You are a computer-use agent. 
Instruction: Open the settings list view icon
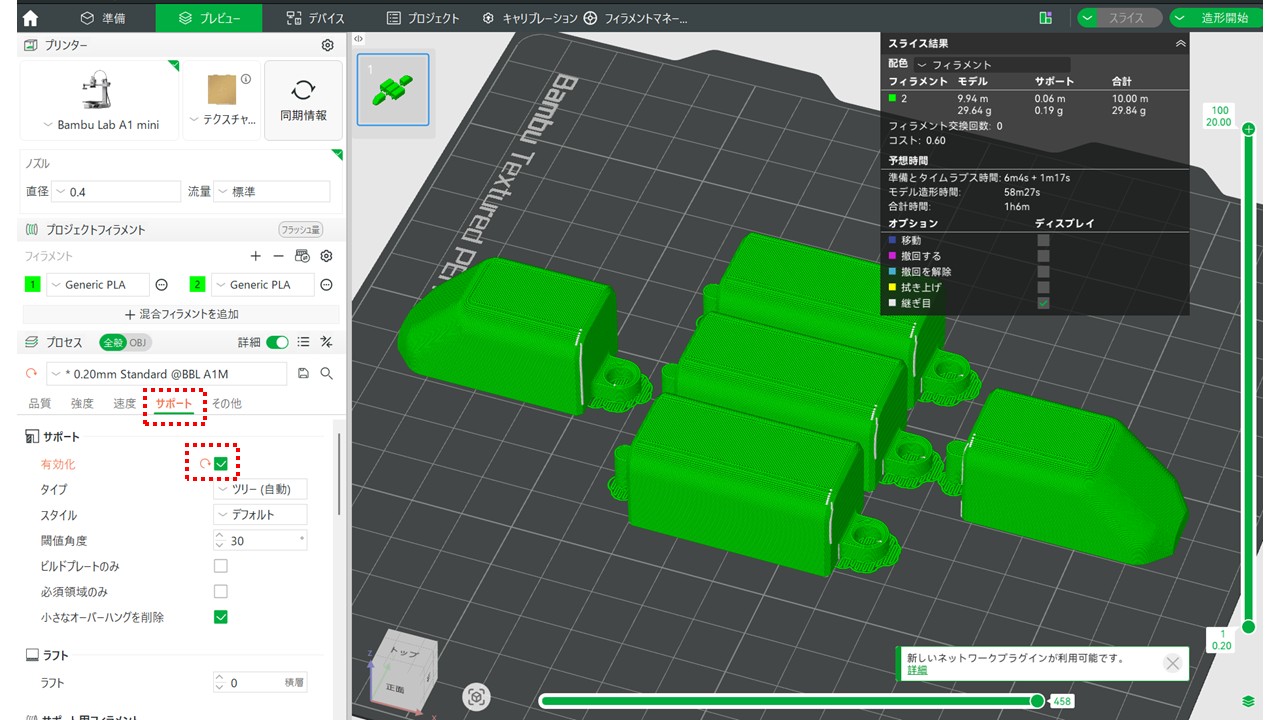tap(303, 342)
